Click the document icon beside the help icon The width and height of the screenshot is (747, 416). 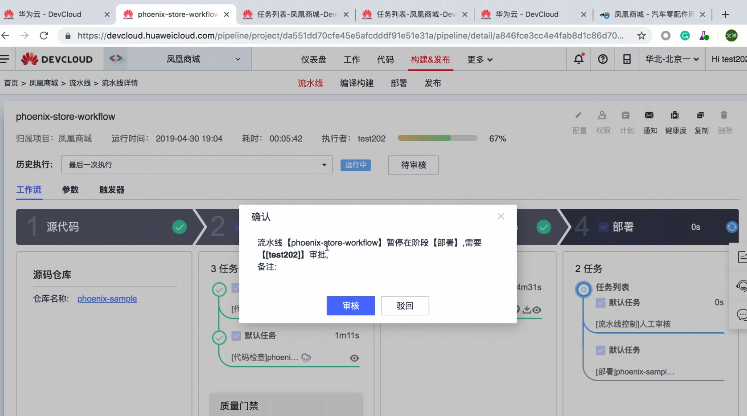coord(627,59)
